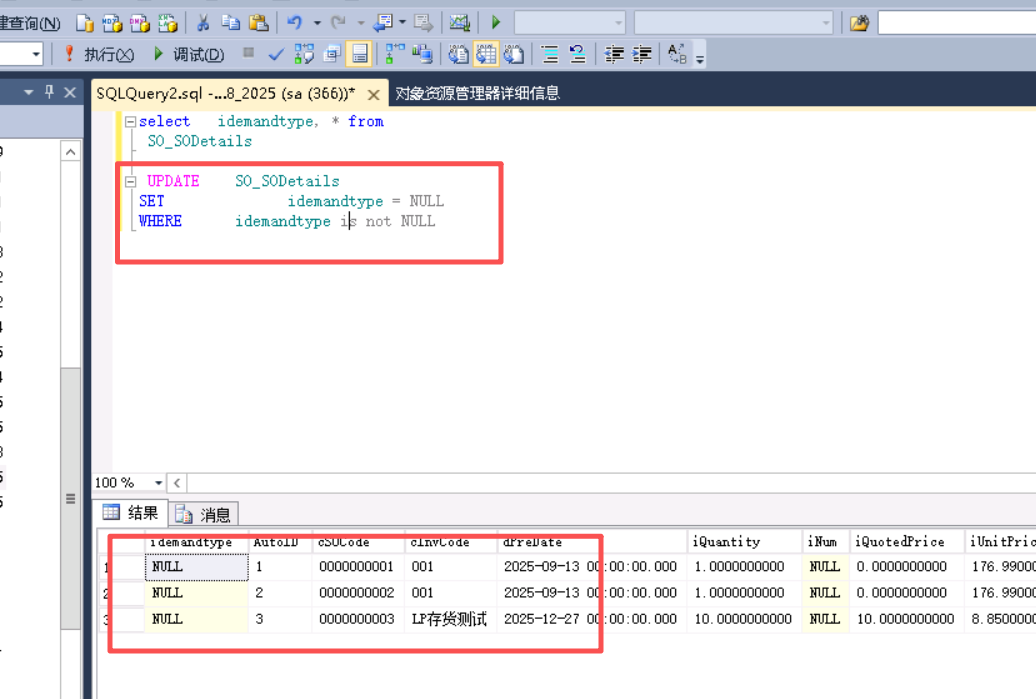Click the Paste clipboard icon
This screenshot has height=699, width=1036.
[258, 22]
